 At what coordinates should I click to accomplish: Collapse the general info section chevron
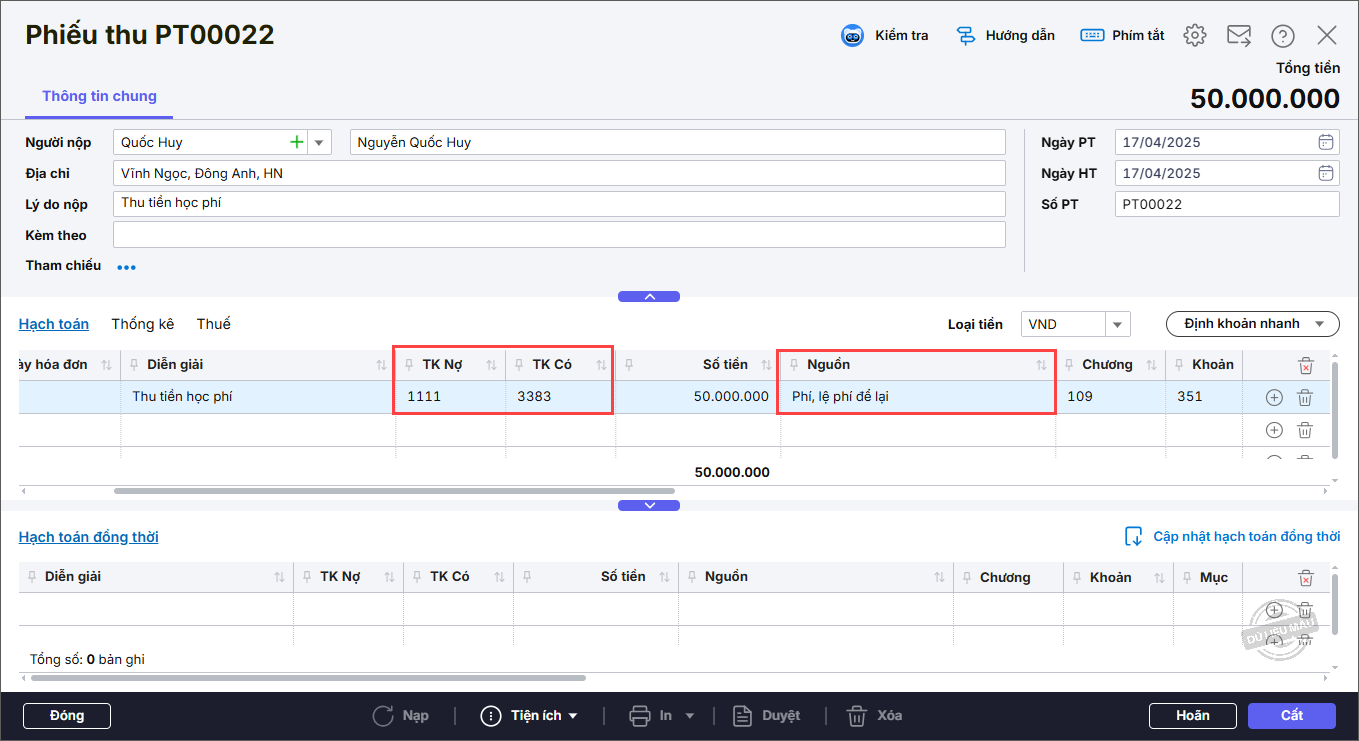point(649,297)
